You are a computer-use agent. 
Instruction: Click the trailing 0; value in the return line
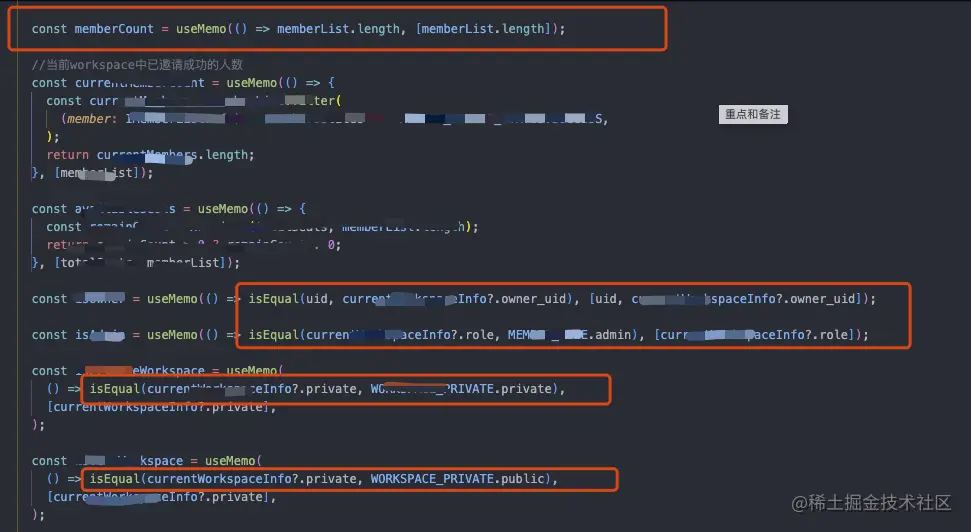tap(334, 245)
